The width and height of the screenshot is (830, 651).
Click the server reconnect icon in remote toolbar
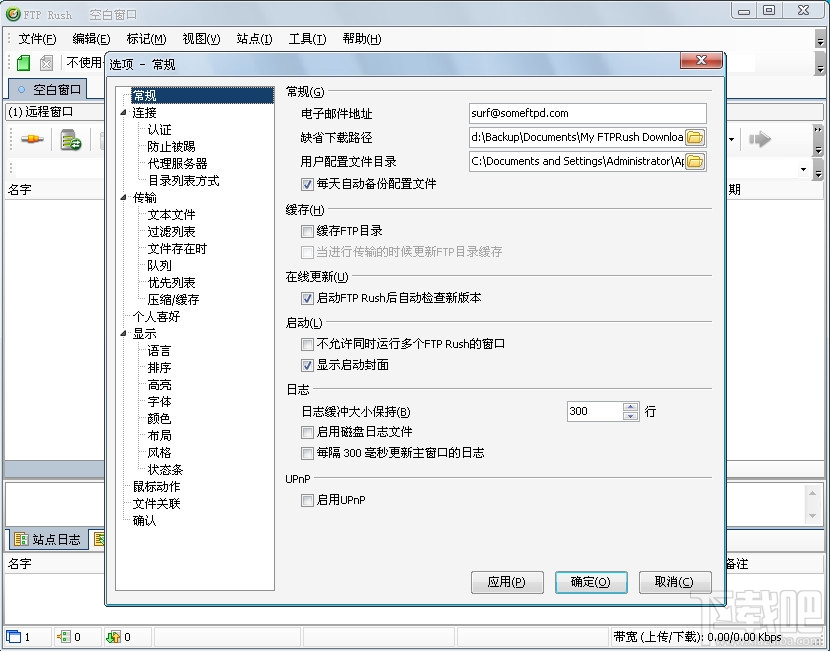[x=70, y=140]
